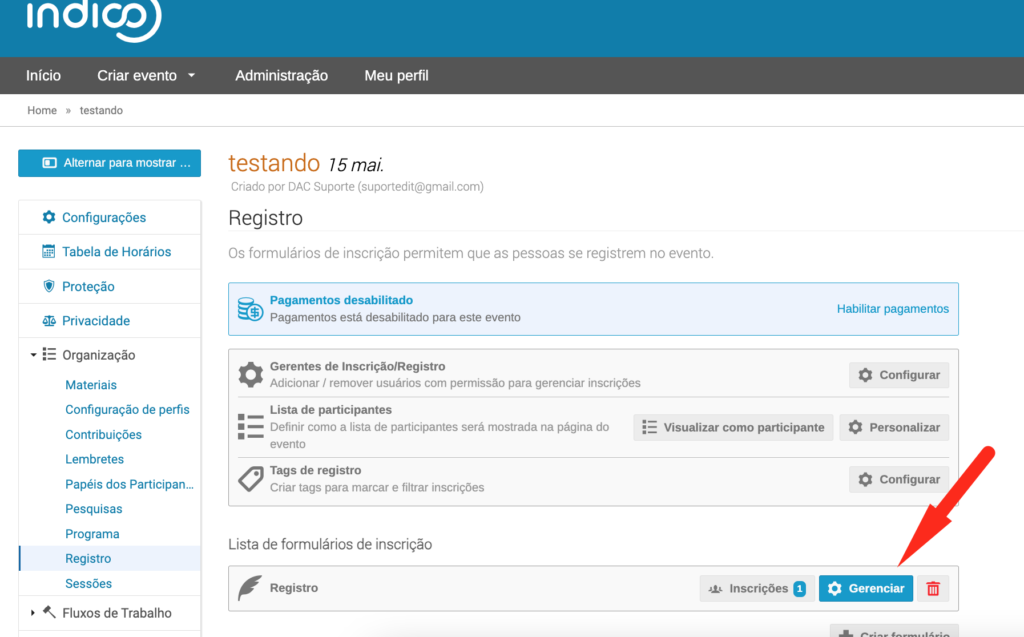Screen dimensions: 1024x637
Task: Expand the Fluxos de Trabalho section arrow
Action: tap(33, 613)
